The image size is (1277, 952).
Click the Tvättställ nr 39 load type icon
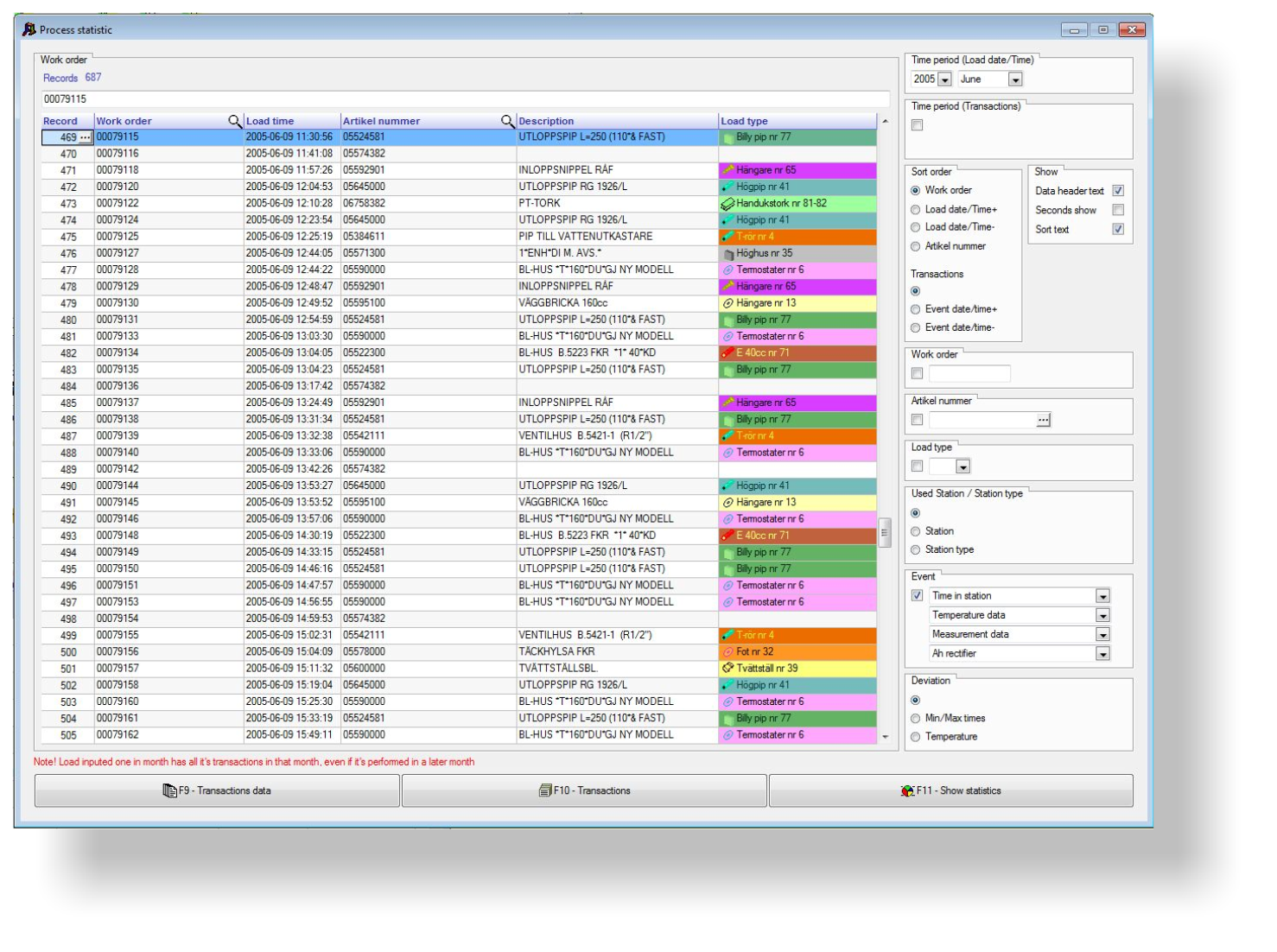tap(727, 669)
